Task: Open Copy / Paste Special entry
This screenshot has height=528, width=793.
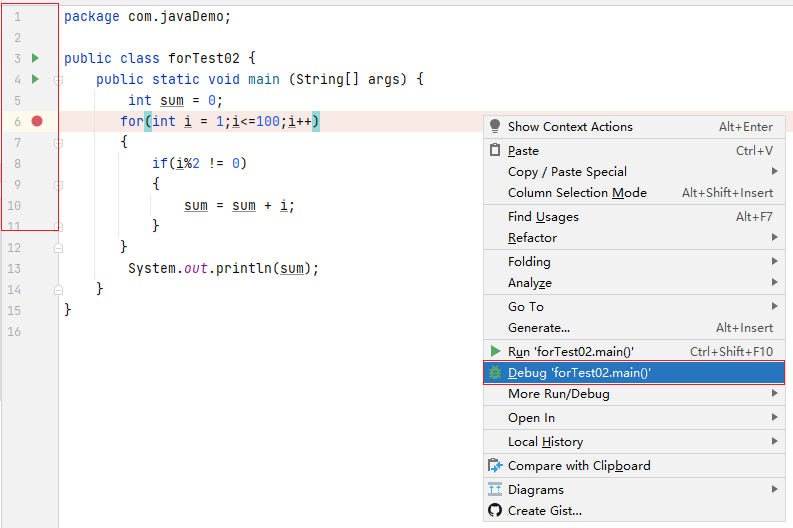Action: [634, 171]
